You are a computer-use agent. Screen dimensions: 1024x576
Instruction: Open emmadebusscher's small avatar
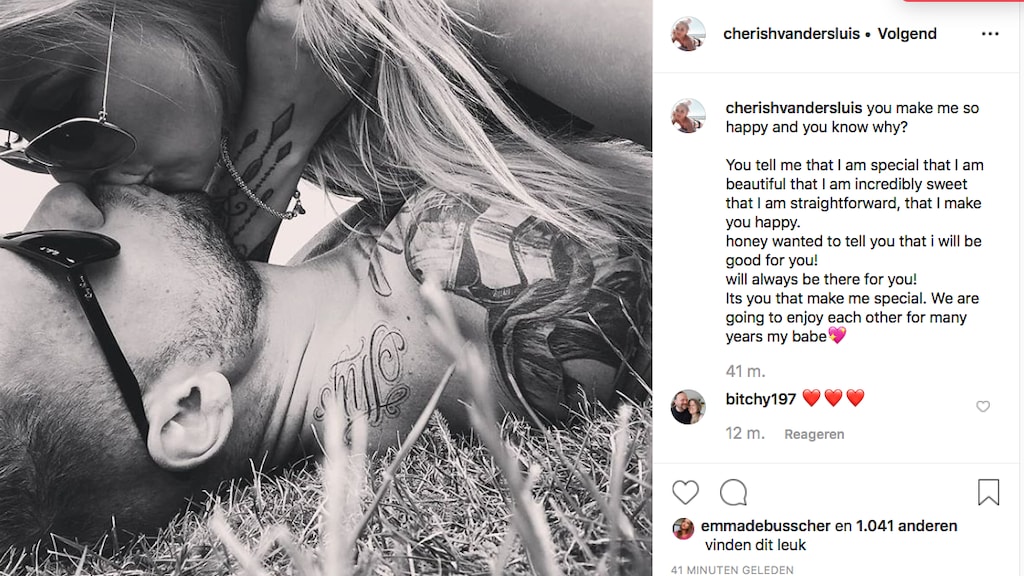coord(683,528)
